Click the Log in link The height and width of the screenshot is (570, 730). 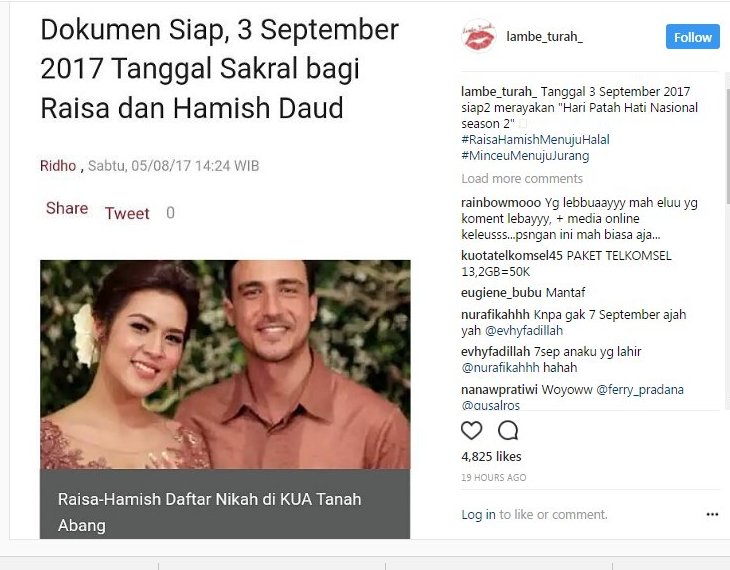[x=478, y=514]
